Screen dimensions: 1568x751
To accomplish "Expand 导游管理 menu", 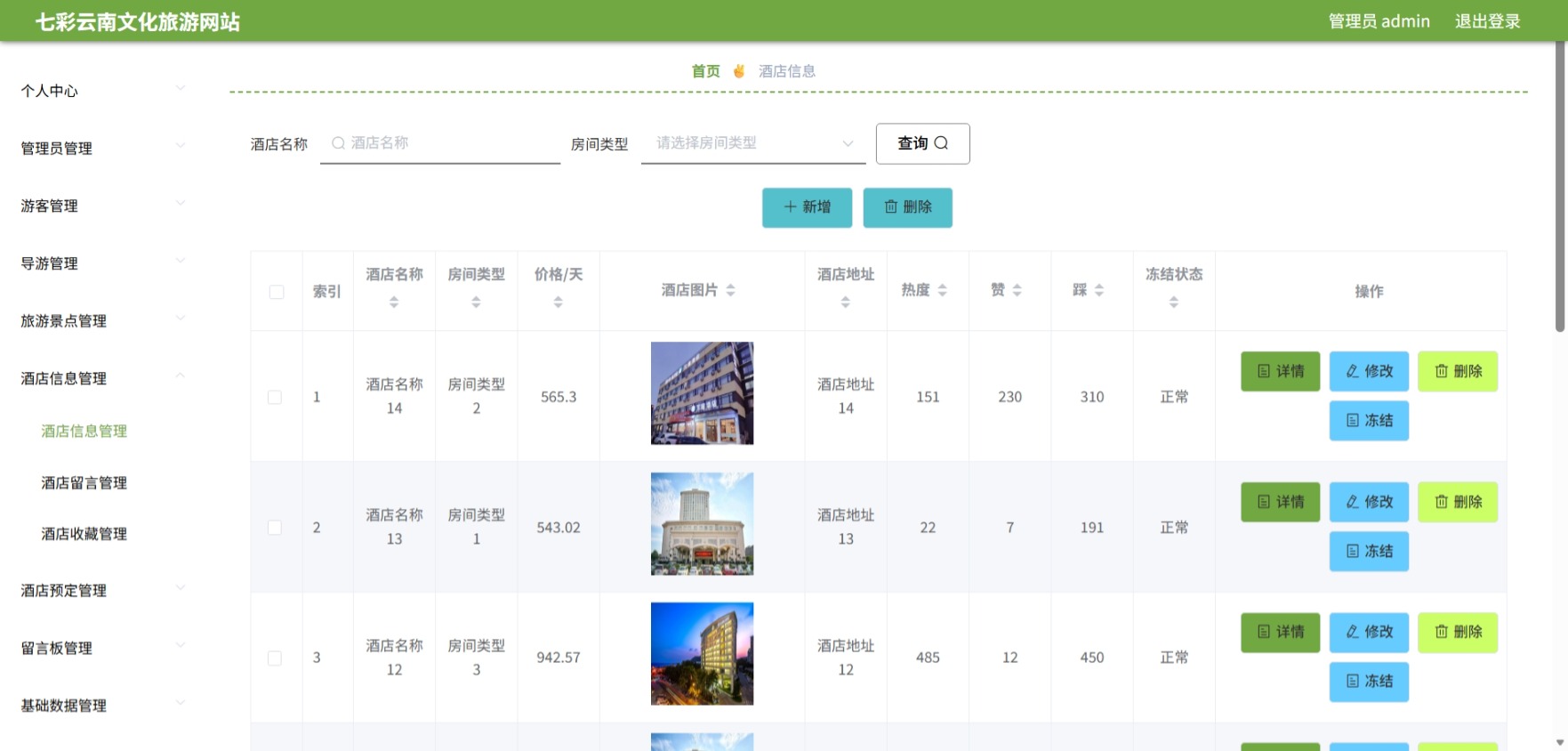I will pyautogui.click(x=103, y=263).
